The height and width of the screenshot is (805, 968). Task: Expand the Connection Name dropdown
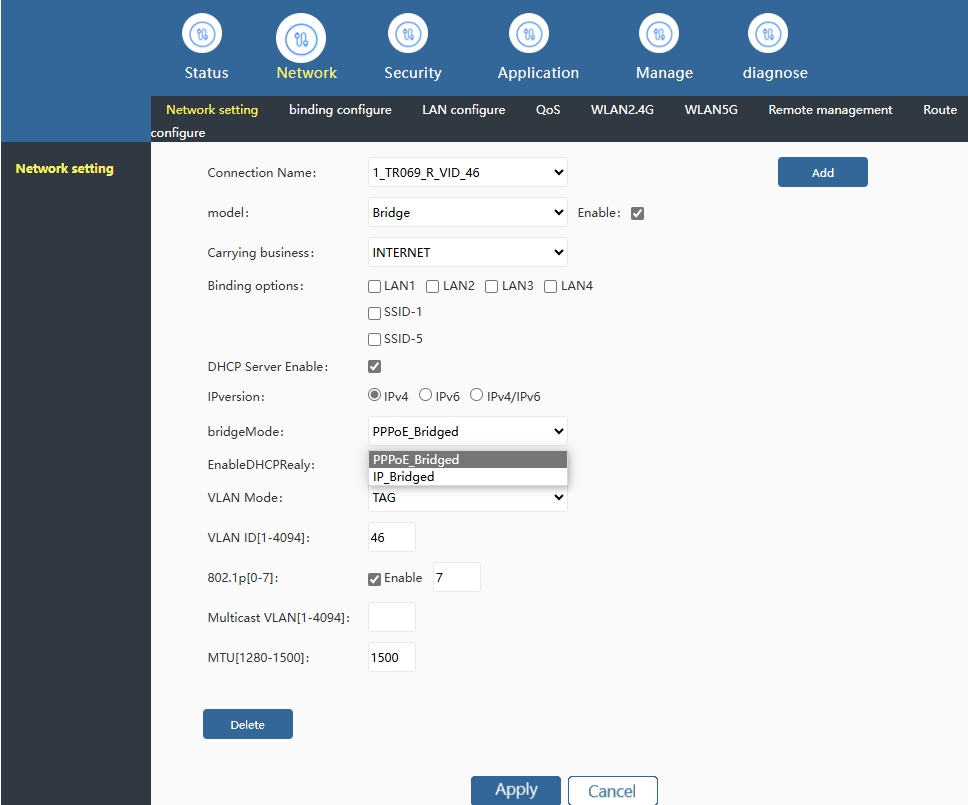click(x=467, y=172)
